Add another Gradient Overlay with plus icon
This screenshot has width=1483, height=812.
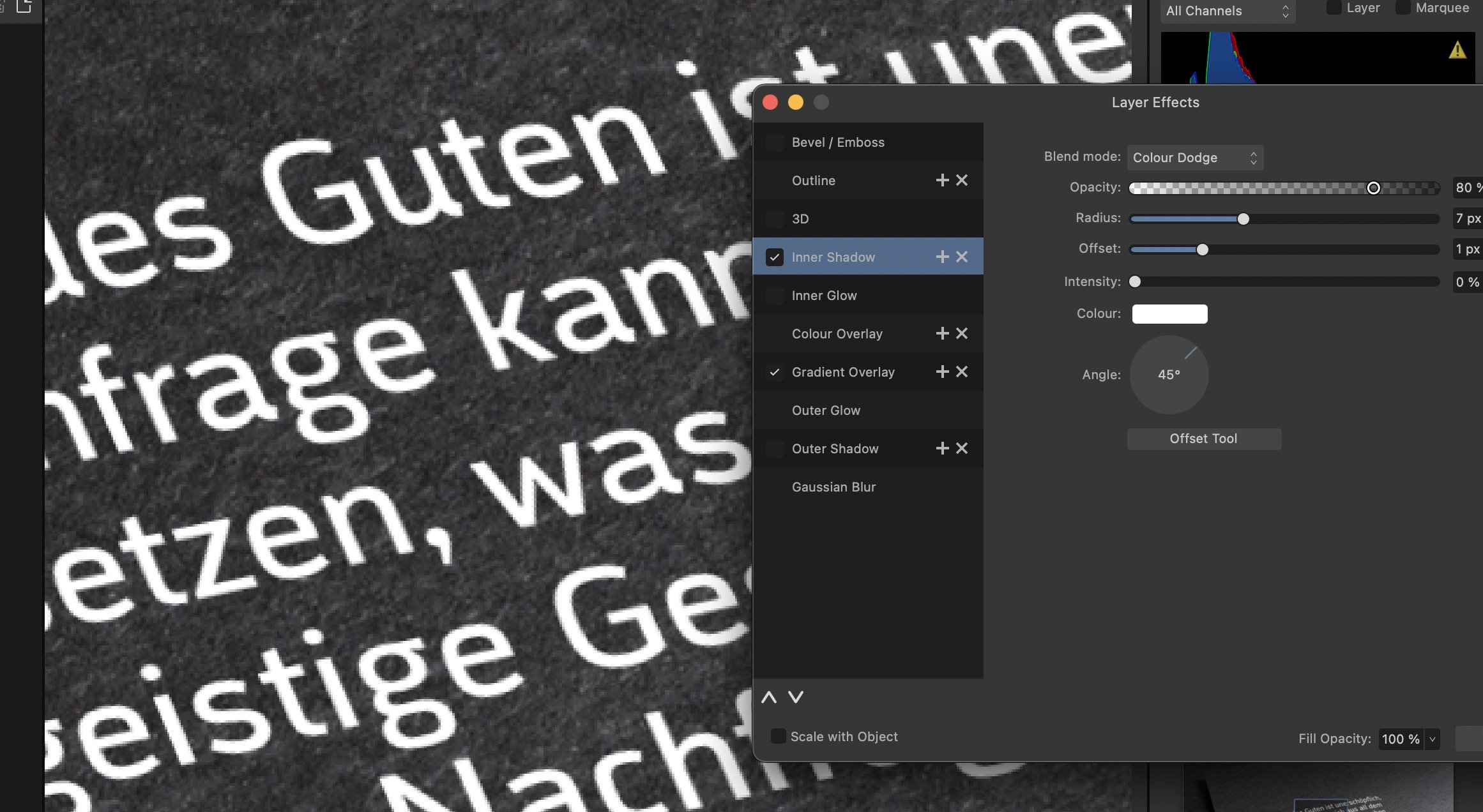coord(942,372)
